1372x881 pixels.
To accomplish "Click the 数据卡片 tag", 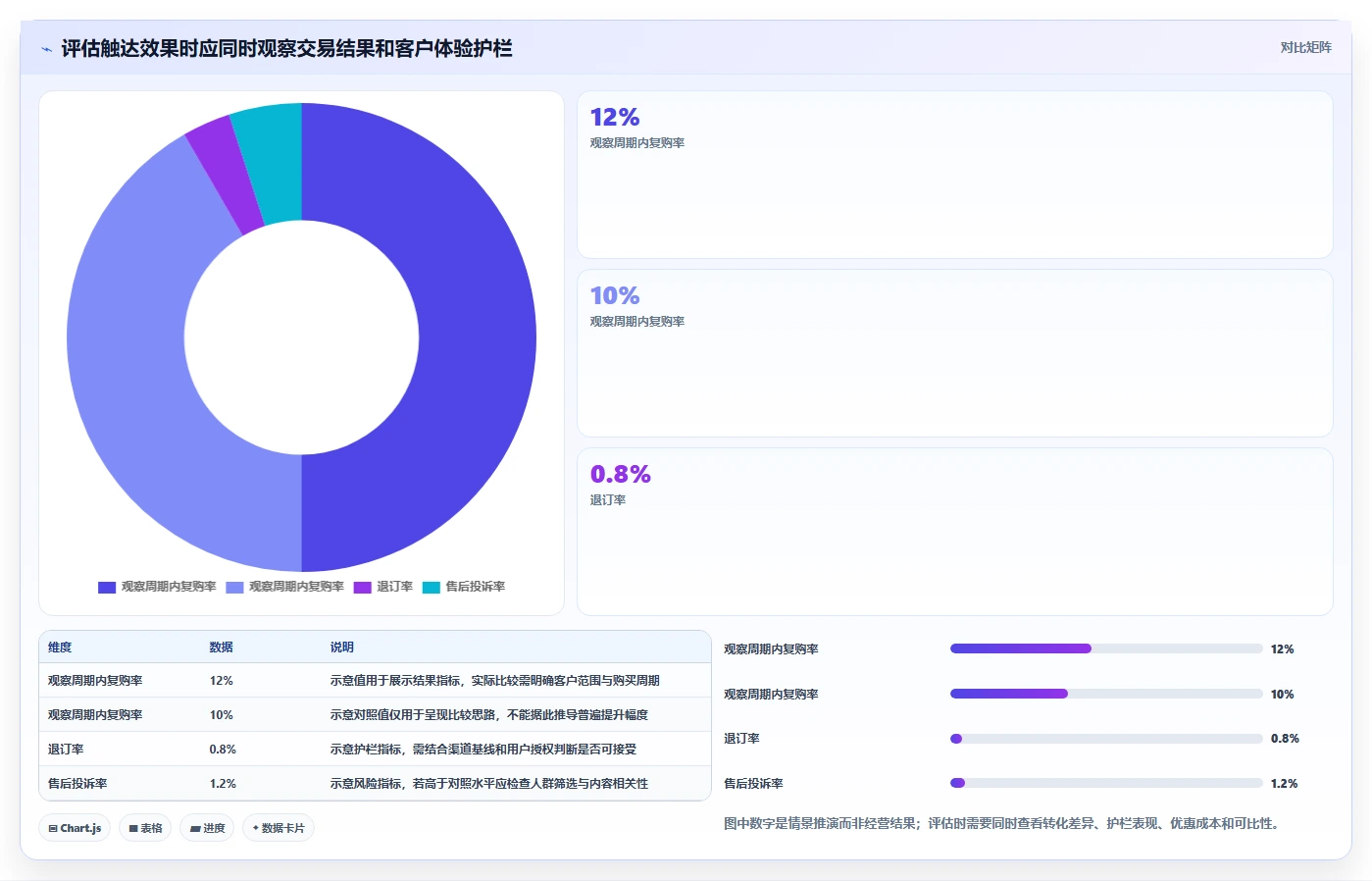I will 279,828.
